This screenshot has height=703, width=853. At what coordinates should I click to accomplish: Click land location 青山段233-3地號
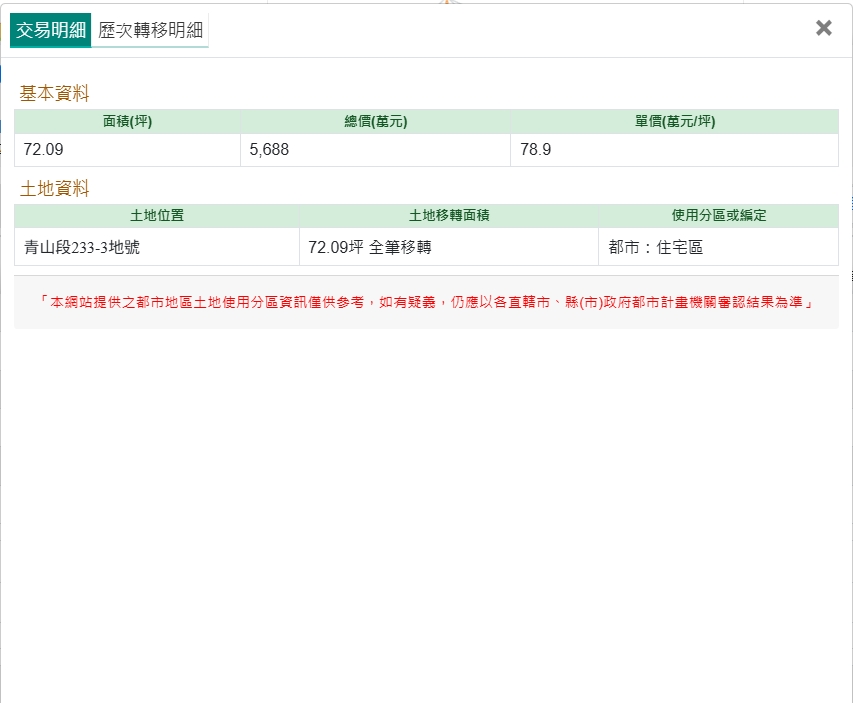coord(82,247)
